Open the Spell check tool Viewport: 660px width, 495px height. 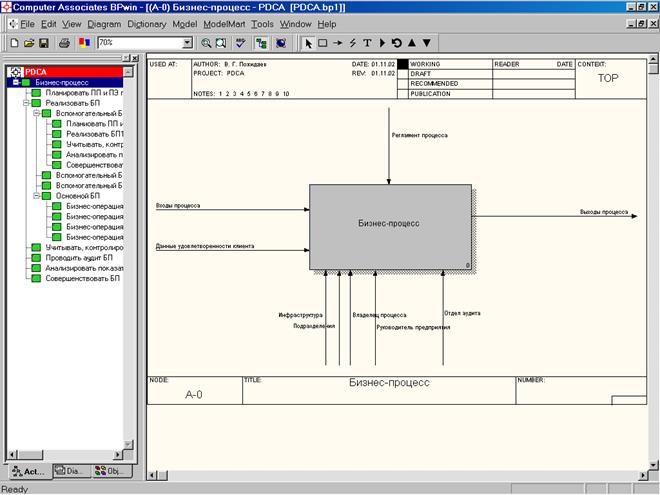point(240,43)
